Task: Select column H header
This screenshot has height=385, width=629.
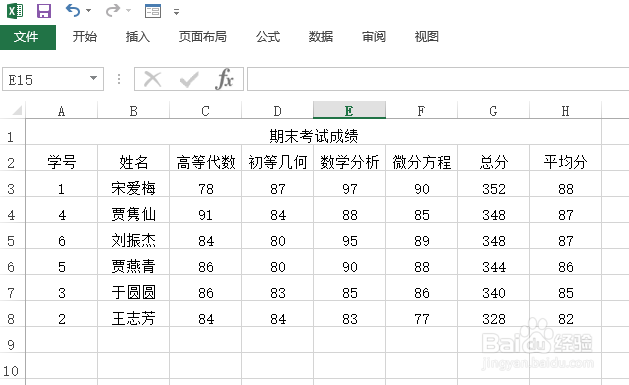Action: 565,111
